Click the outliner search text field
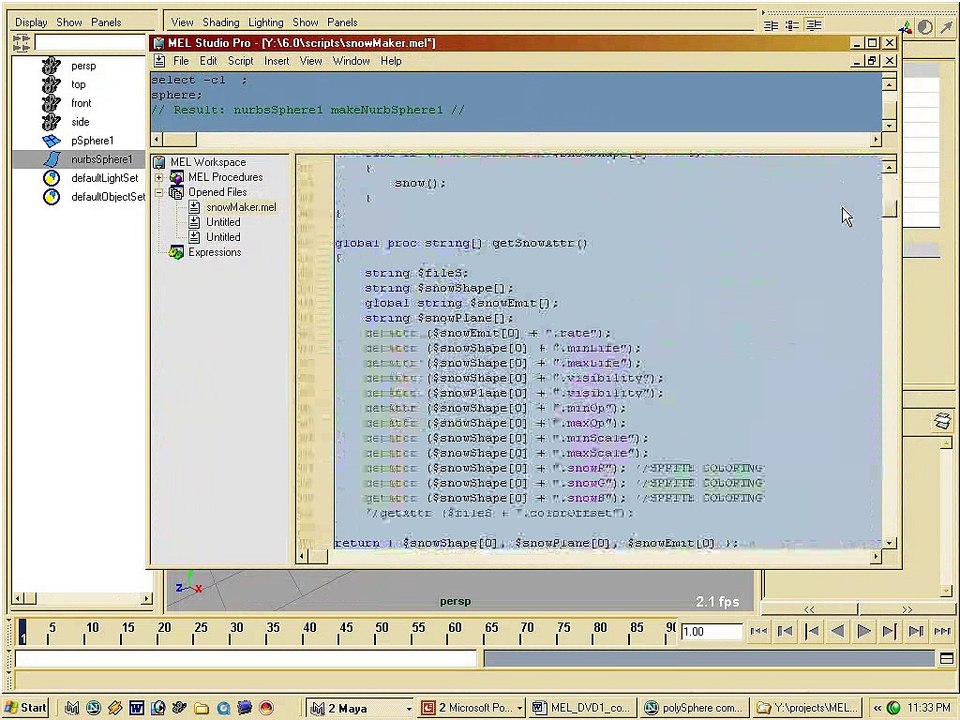This screenshot has height=720, width=960. pos(90,43)
